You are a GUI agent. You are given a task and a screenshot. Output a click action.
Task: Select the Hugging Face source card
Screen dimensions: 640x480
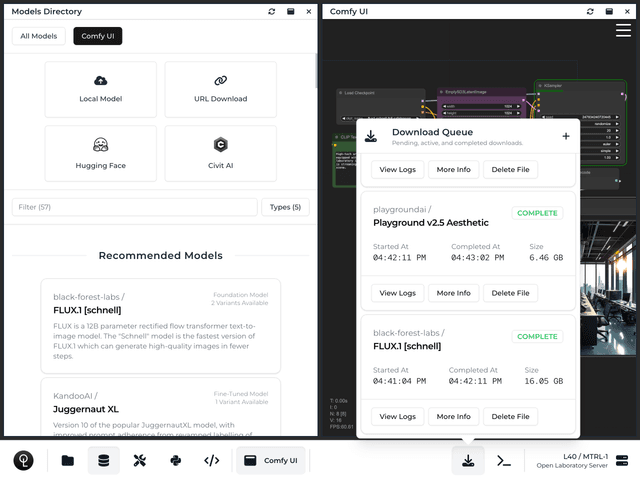pos(100,153)
